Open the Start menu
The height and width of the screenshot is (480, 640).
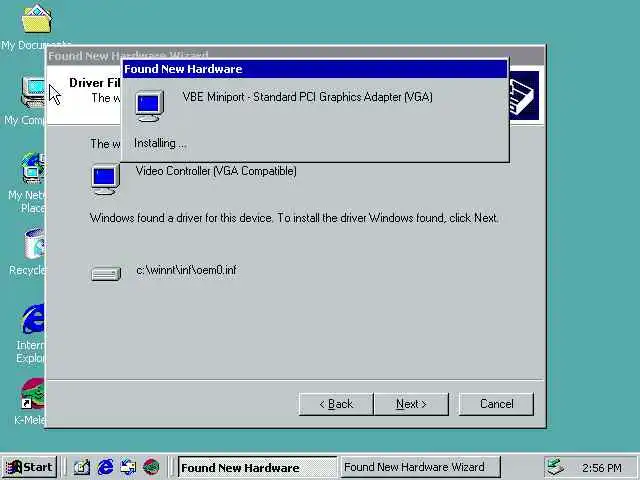click(x=29, y=467)
